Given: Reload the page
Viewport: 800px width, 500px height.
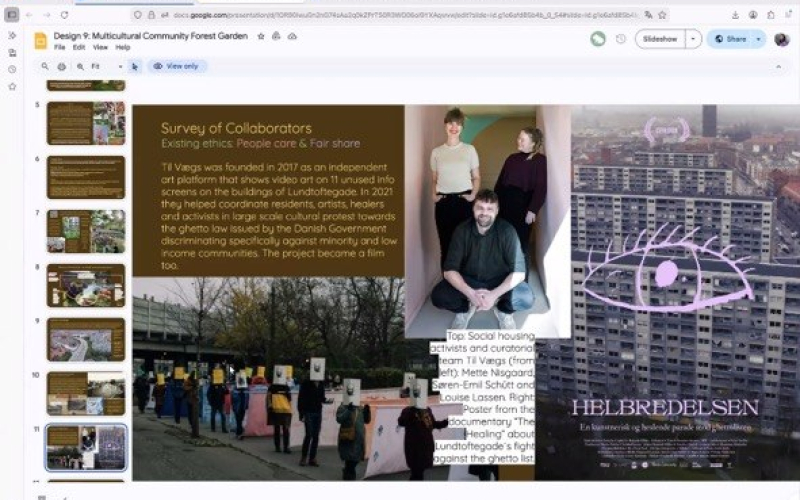Looking at the screenshot, I should [x=64, y=15].
